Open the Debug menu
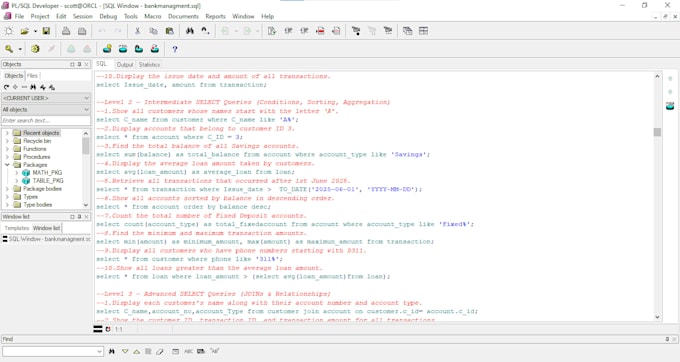This screenshot has width=680, height=362. 108,16
